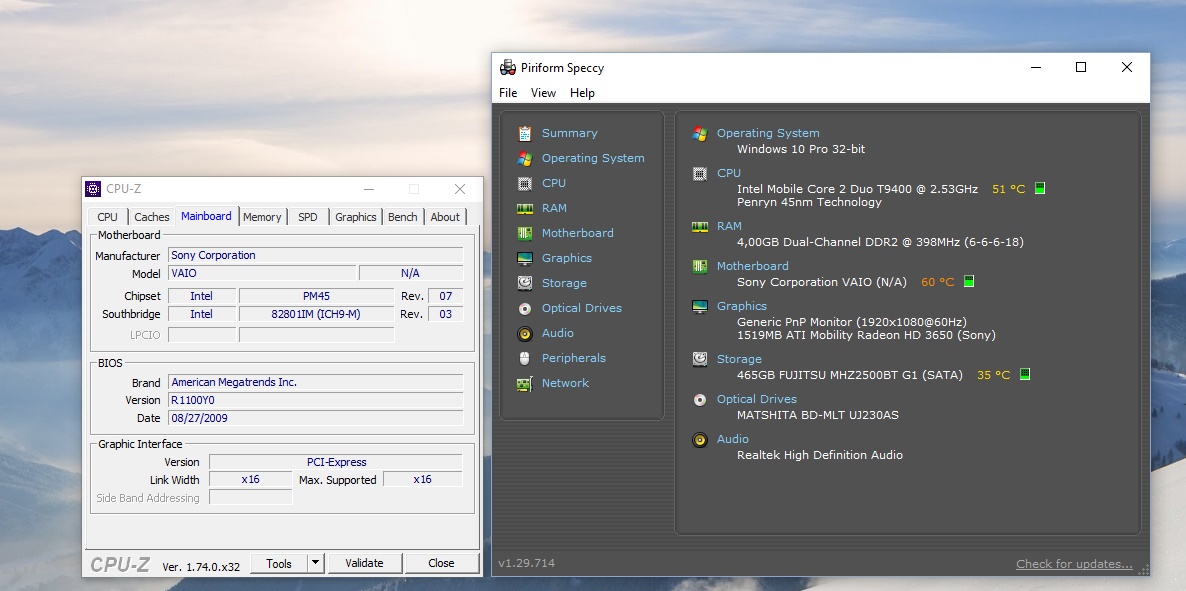This screenshot has height=591, width=1186.
Task: Click the green CPU temperature indicator icon
Action: 1040,188
